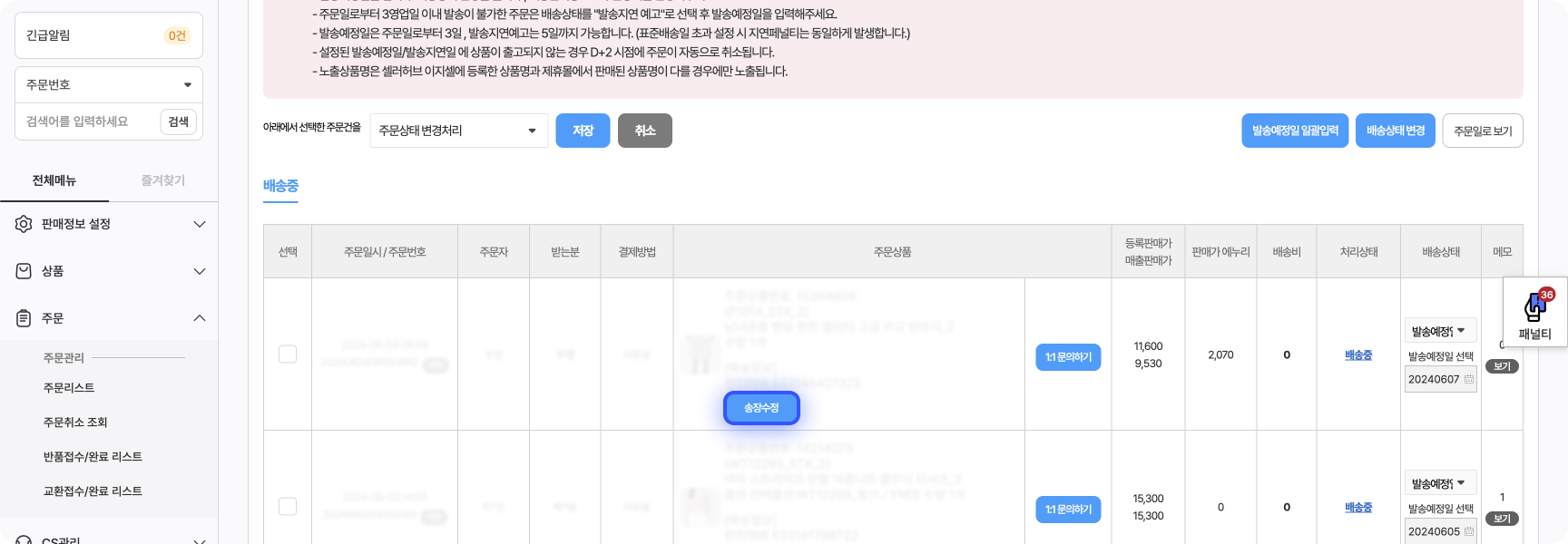
Task: Select the 전체메뉴 tab
Action: click(x=54, y=180)
